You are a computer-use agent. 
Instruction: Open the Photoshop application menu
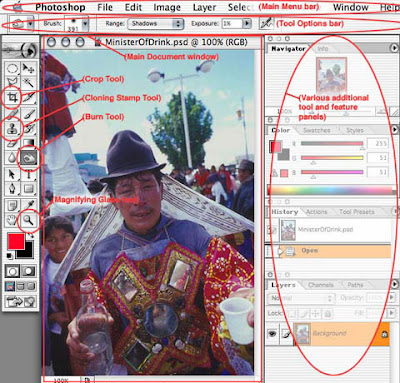click(60, 7)
